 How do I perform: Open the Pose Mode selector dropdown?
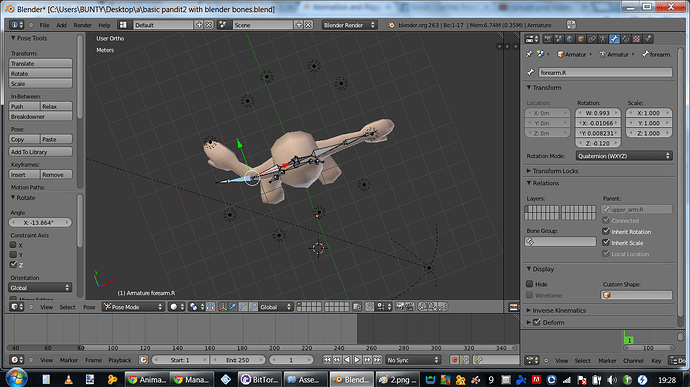point(133,307)
